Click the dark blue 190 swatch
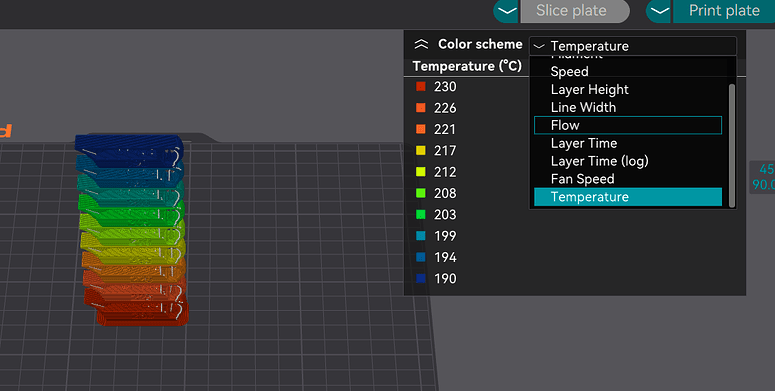Screen dimensions: 775x391 [421, 278]
